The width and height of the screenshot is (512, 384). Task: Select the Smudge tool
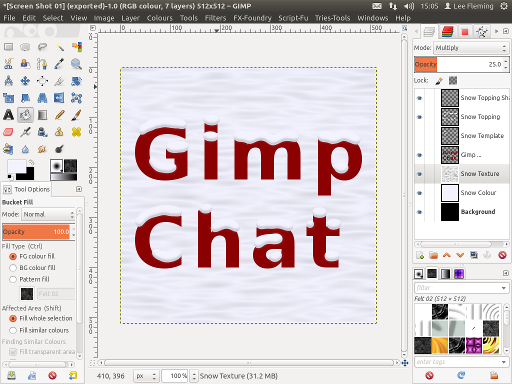point(42,149)
